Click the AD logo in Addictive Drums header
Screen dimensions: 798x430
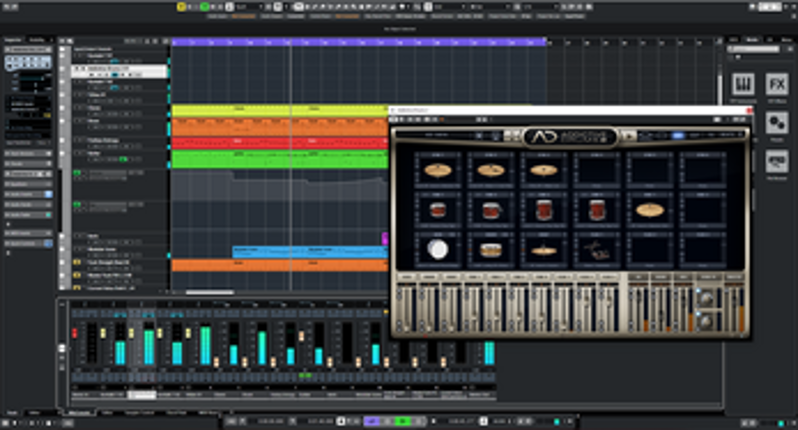tap(570, 136)
